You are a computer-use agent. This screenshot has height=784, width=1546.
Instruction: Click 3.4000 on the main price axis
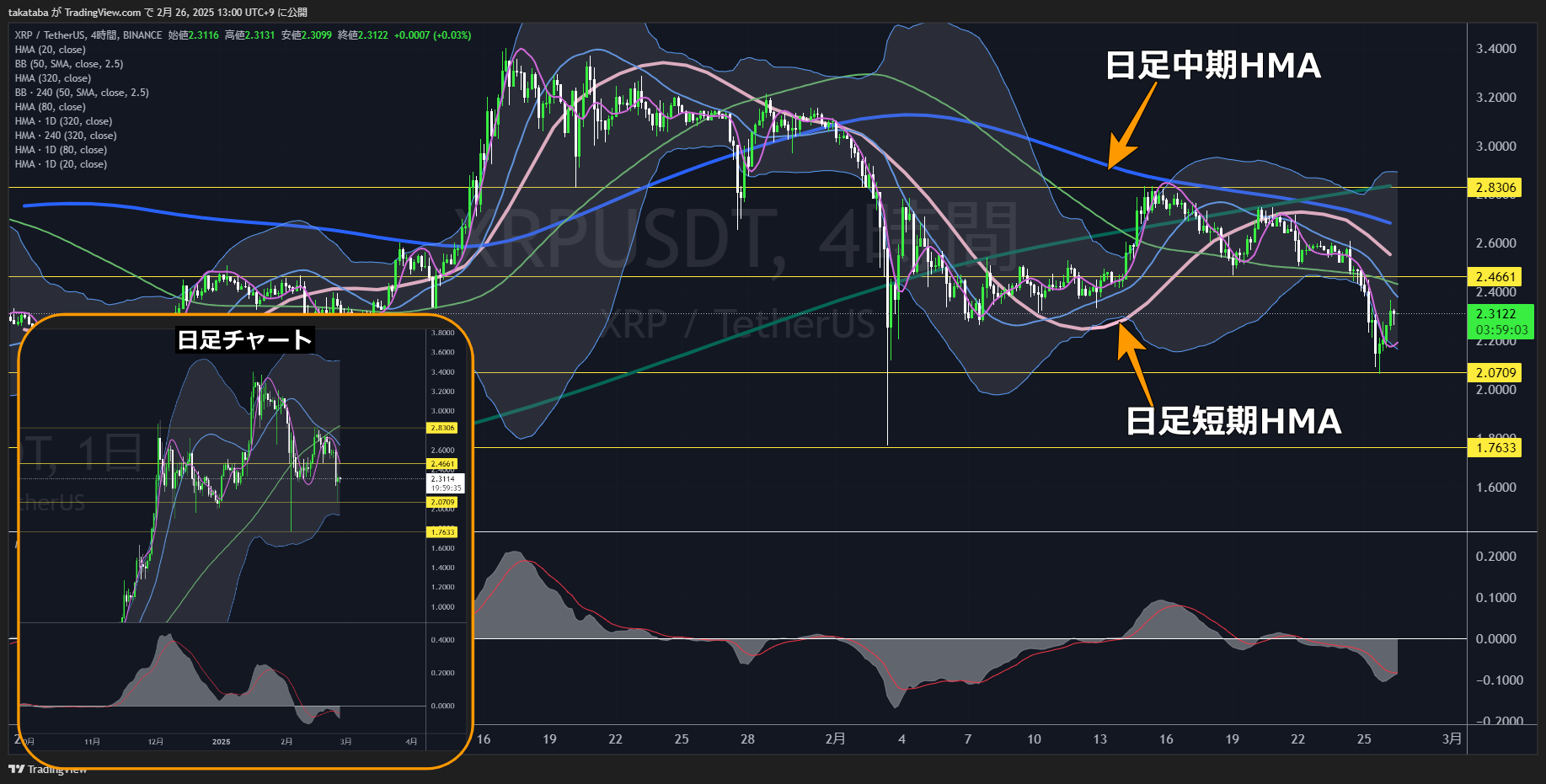[1495, 49]
